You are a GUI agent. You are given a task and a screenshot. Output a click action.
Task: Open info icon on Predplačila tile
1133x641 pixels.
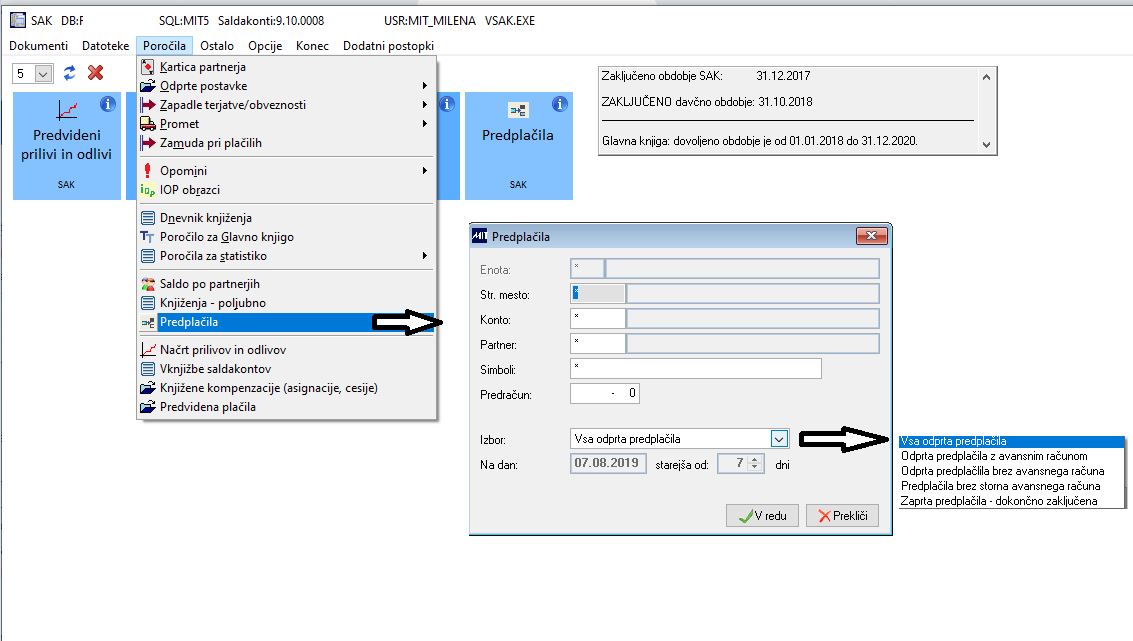click(x=559, y=104)
